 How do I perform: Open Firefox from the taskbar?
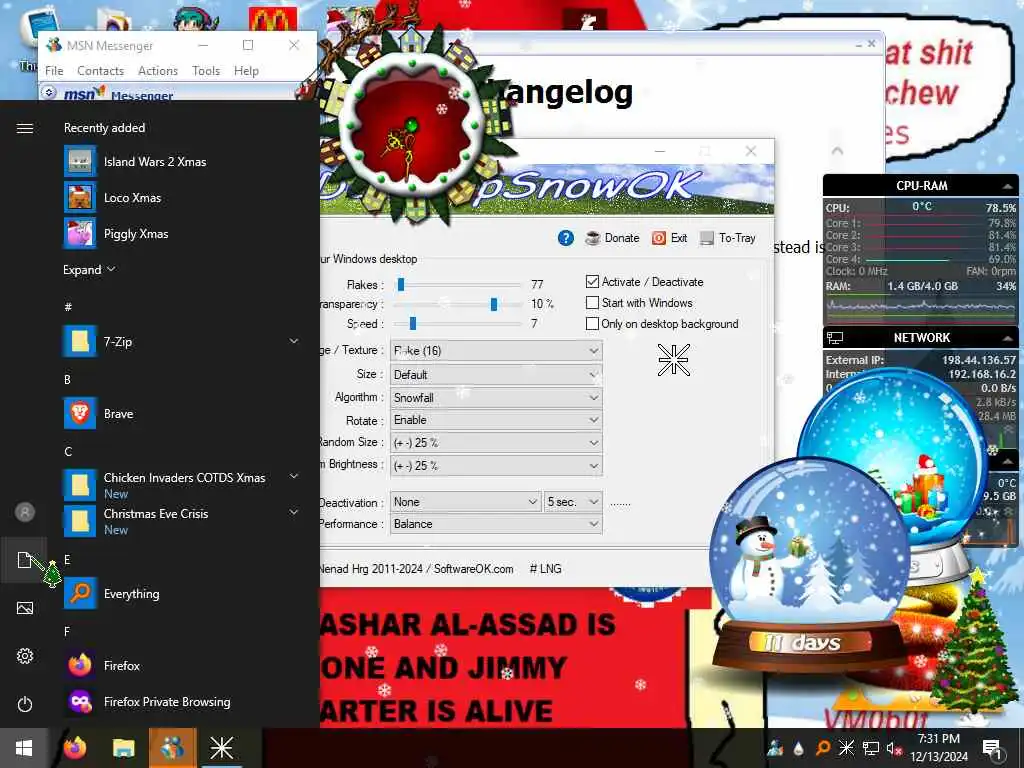tap(75, 748)
